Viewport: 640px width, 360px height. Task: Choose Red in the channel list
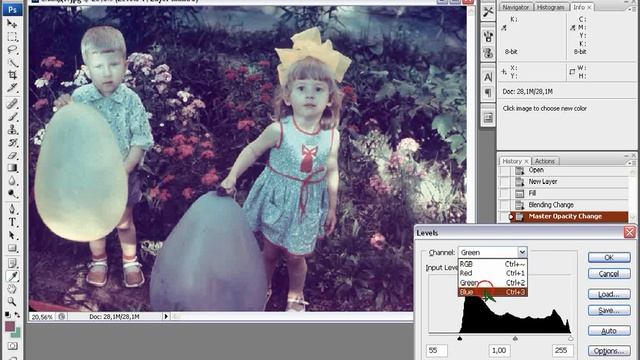coord(493,273)
